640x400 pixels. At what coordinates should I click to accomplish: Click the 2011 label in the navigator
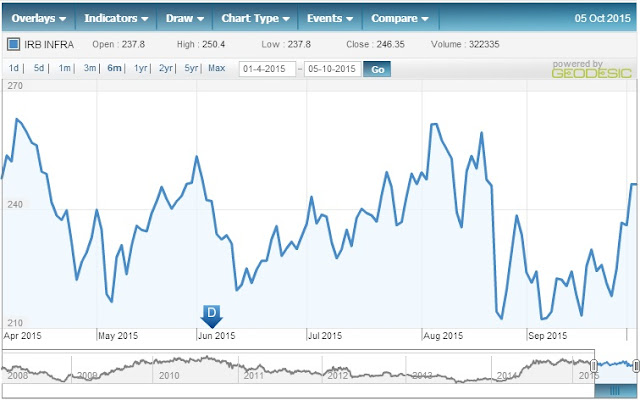pyautogui.click(x=253, y=375)
